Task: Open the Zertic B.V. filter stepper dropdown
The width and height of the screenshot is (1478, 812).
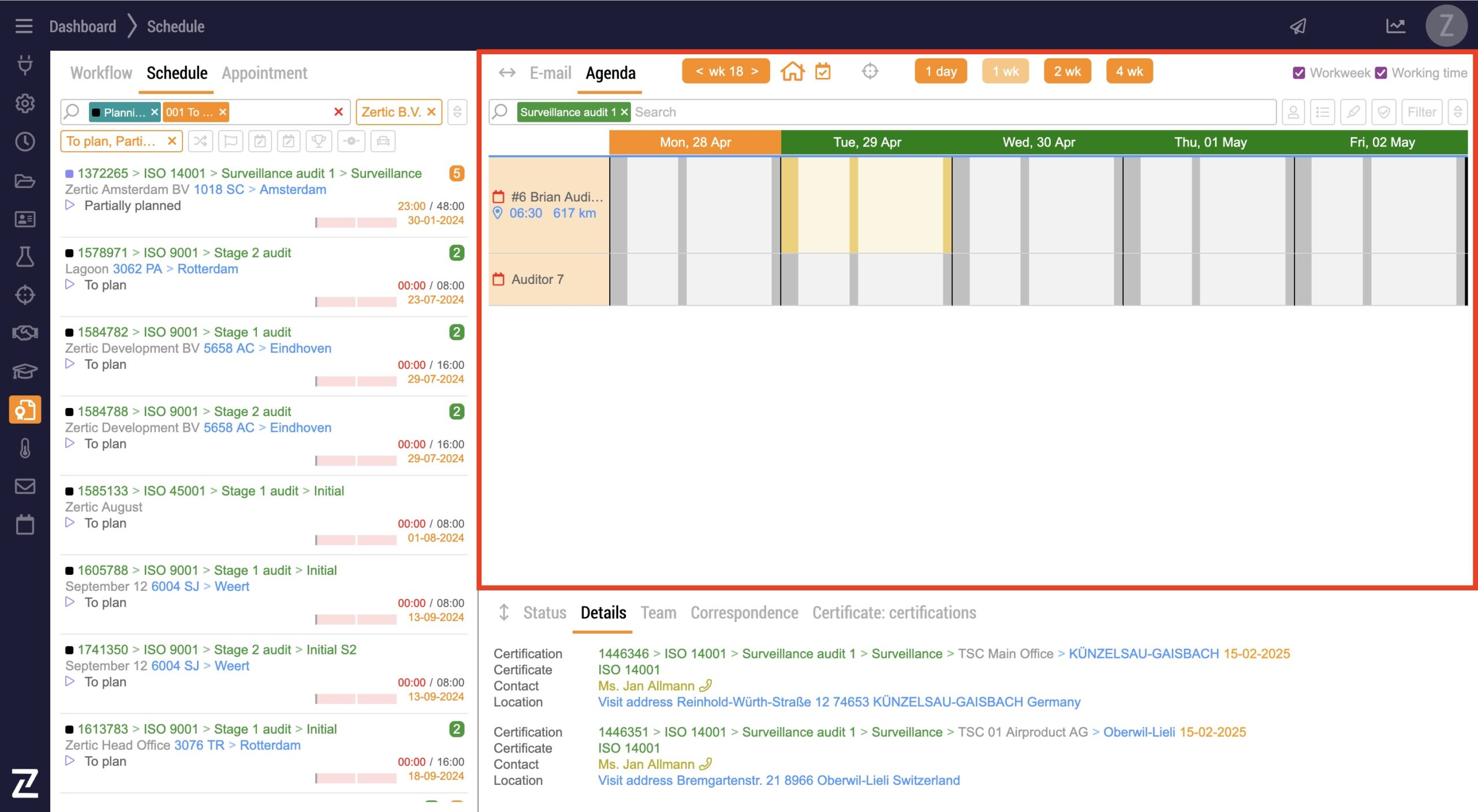Action: [457, 112]
